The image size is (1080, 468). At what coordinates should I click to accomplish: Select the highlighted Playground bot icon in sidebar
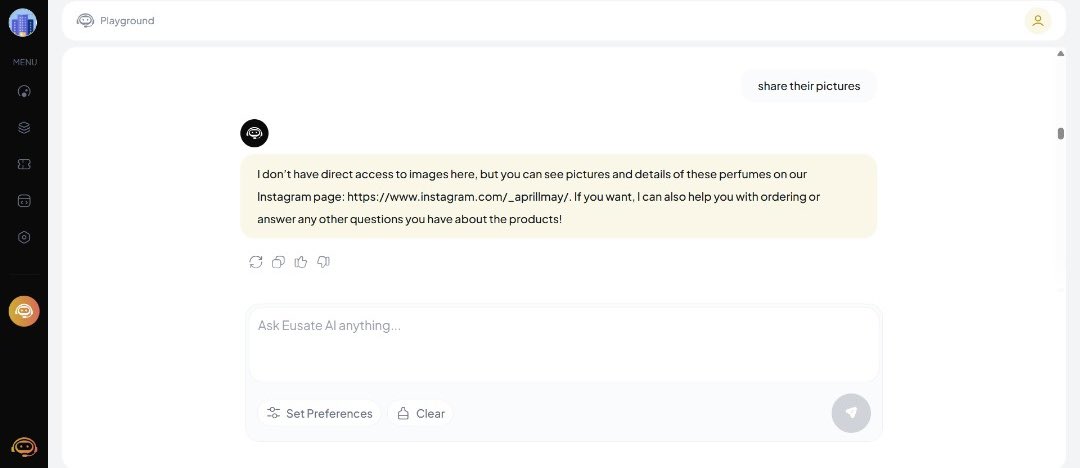coord(24,312)
